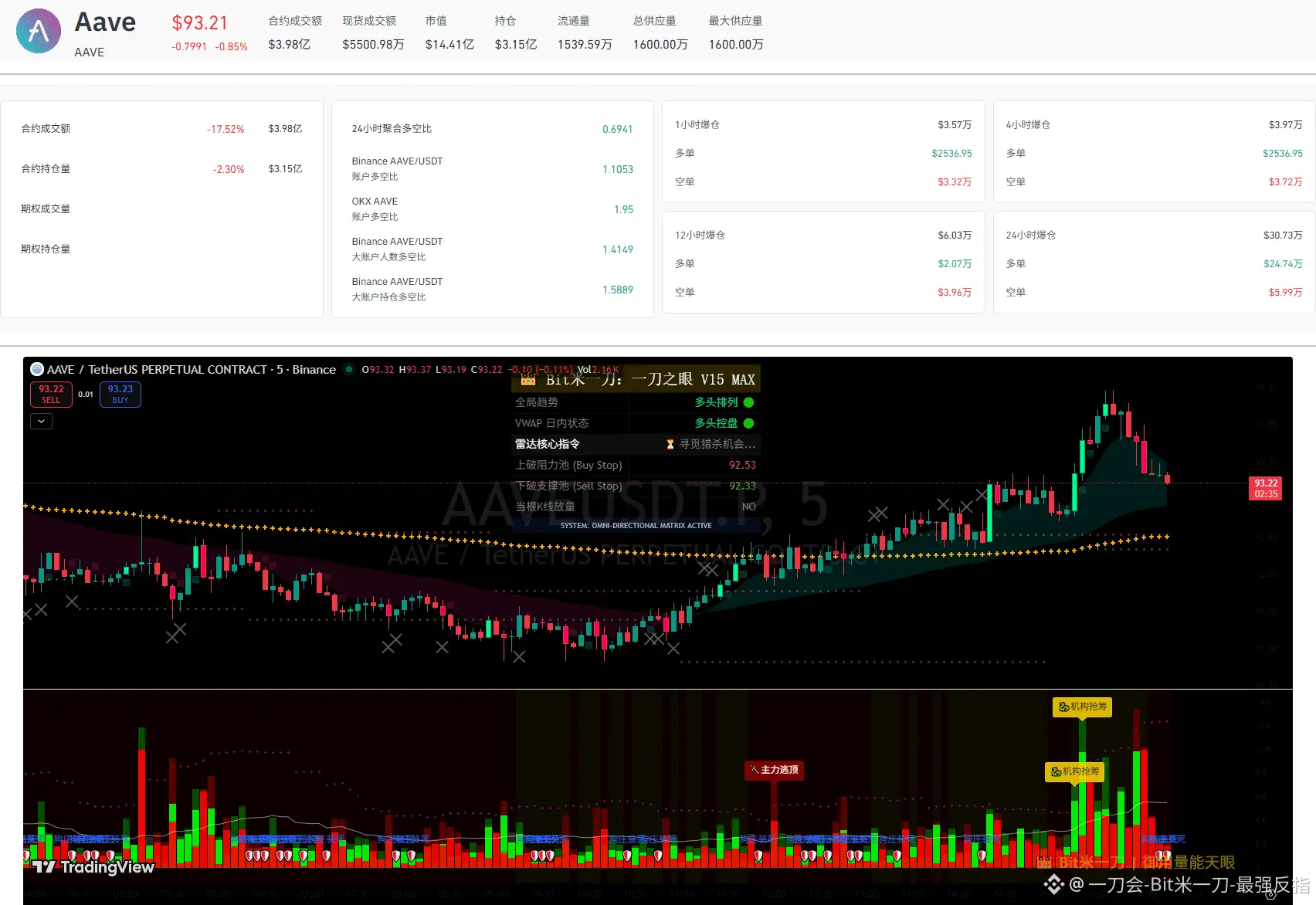Click the 大账户持仓多空比 value 1.5889
Viewport: 1316px width, 905px height.
(x=618, y=290)
